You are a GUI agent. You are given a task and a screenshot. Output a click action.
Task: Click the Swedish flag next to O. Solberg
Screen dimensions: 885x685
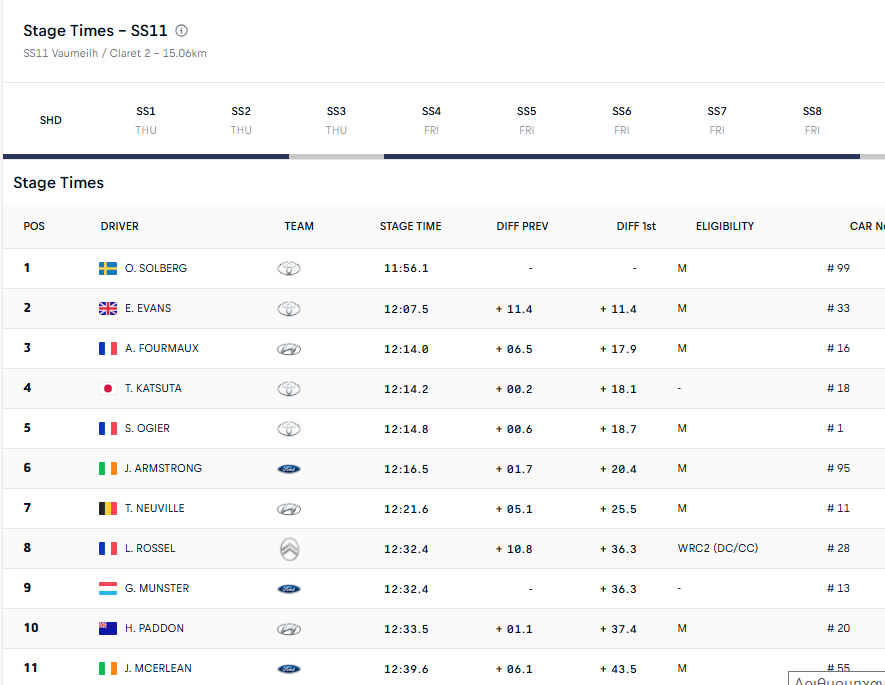point(108,268)
